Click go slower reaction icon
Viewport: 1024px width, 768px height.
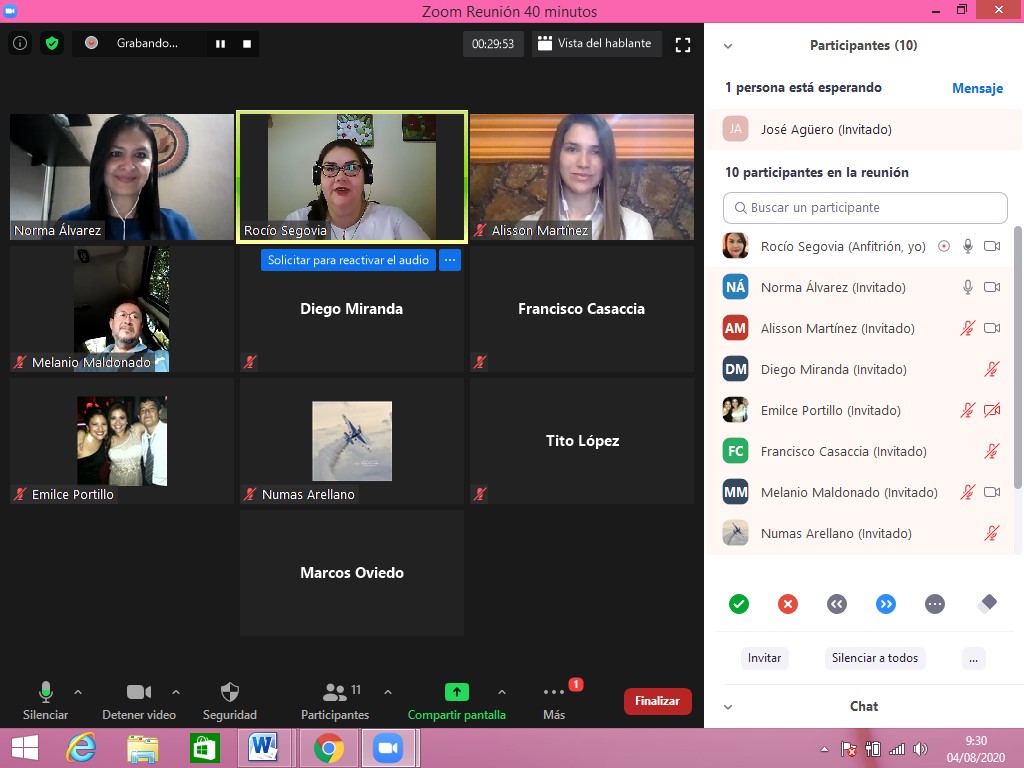[x=837, y=604]
